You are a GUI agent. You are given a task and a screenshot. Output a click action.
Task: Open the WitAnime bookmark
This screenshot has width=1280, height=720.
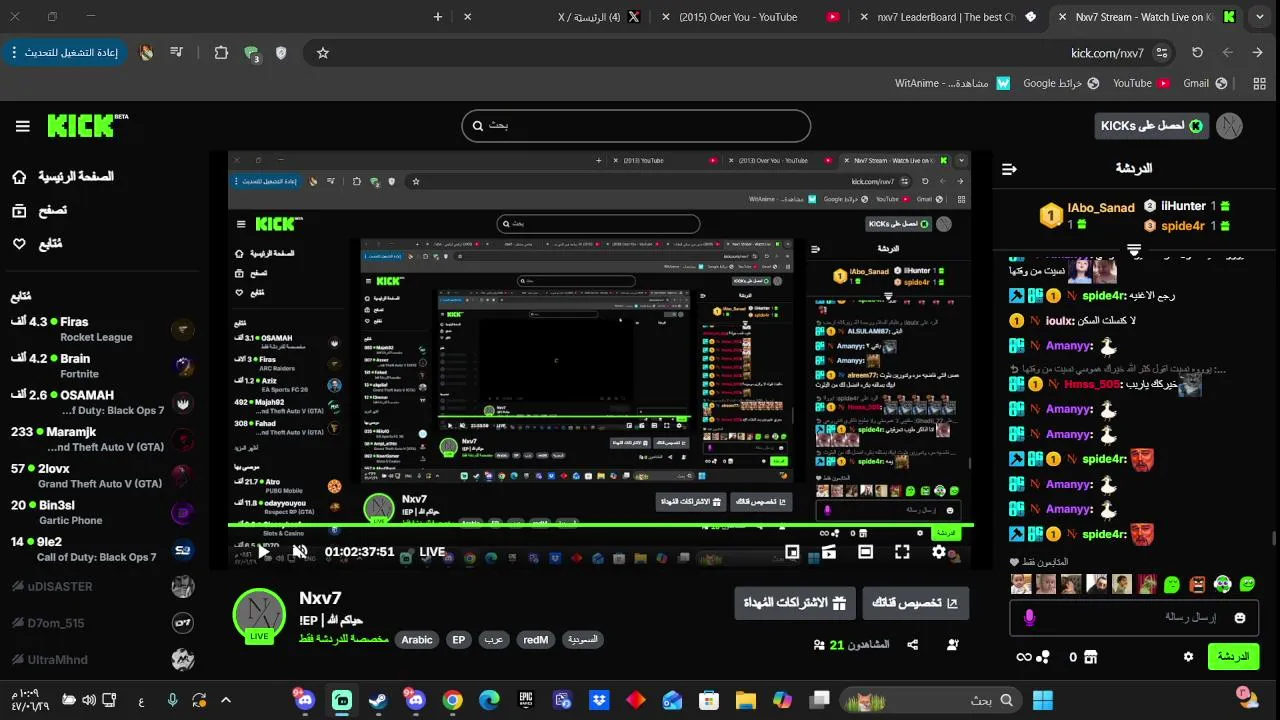952,84
